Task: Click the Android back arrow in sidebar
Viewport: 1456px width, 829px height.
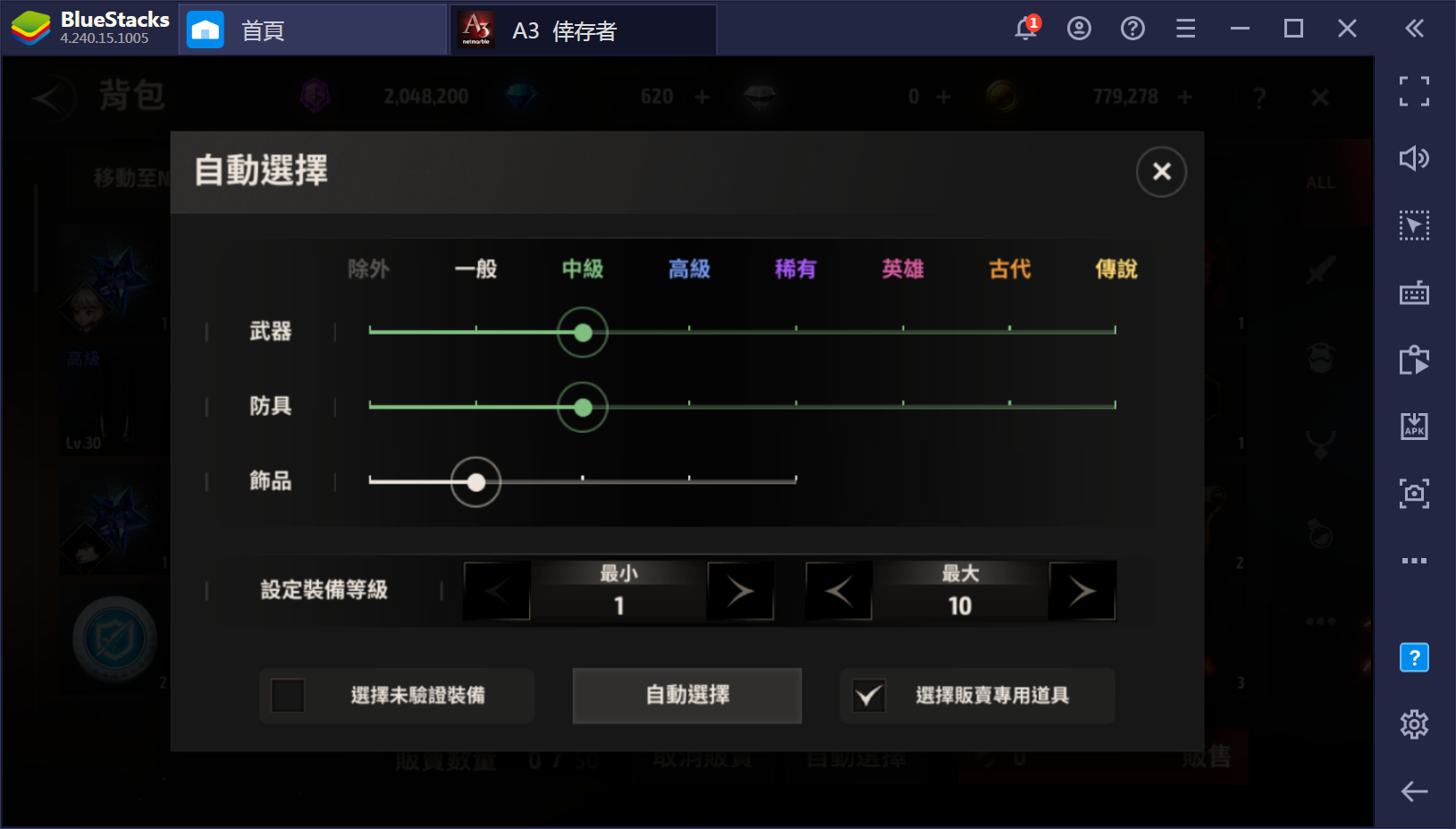Action: click(1414, 791)
